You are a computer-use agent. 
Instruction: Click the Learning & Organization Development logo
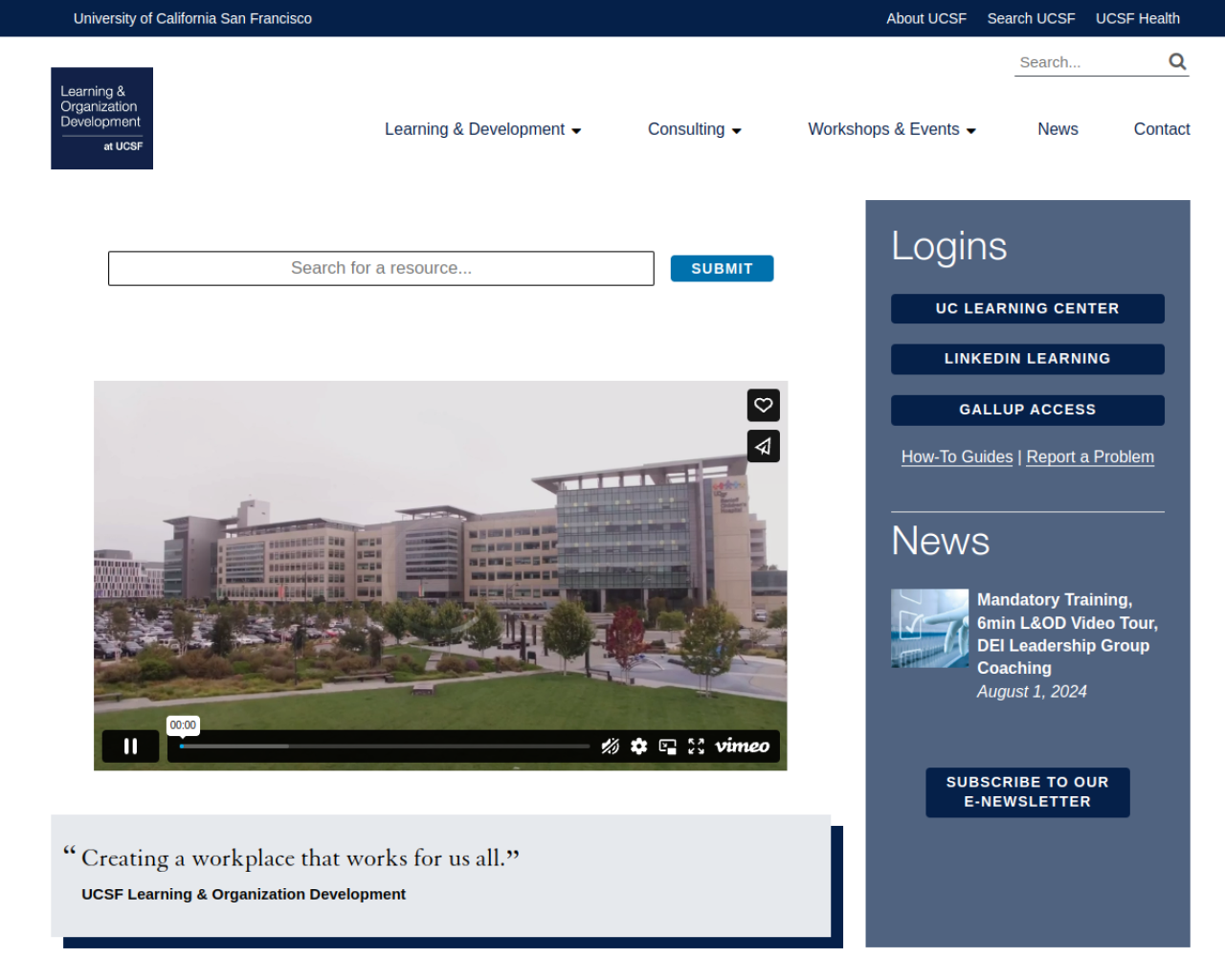[x=101, y=119]
